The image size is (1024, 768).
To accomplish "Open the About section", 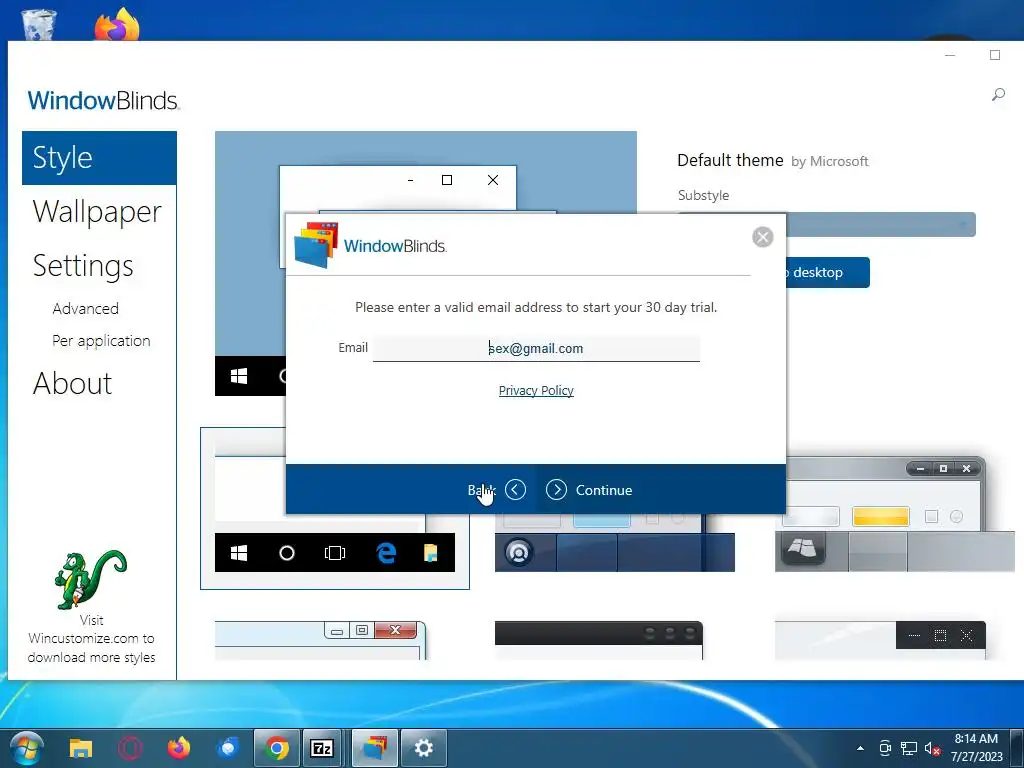I will (72, 383).
